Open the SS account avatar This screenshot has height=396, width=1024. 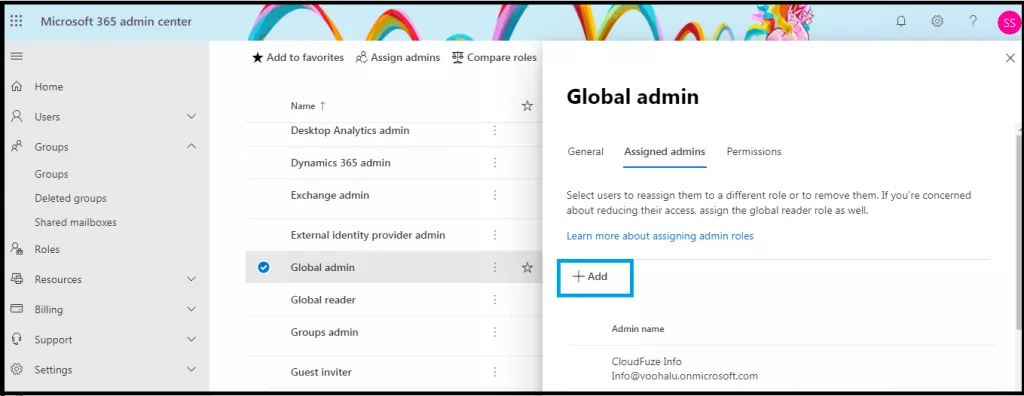(x=1008, y=22)
